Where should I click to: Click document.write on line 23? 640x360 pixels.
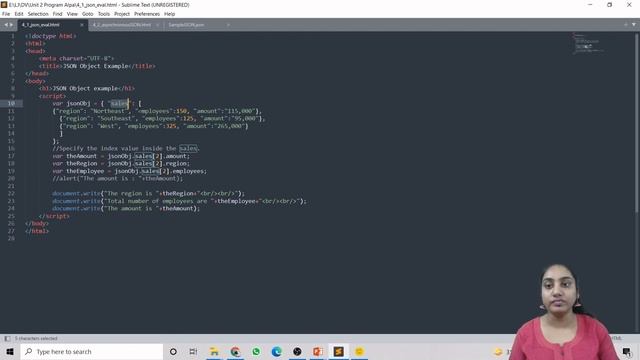(76, 201)
